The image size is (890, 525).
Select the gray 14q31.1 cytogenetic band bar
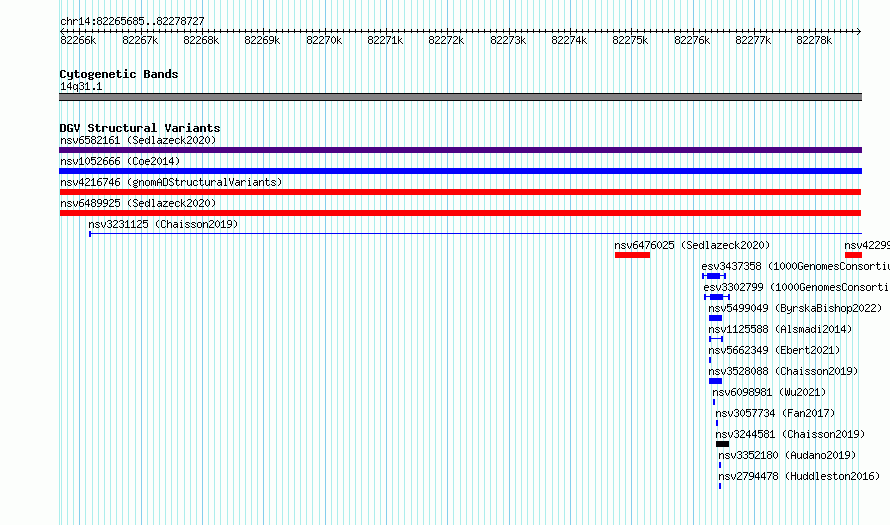tap(460, 97)
